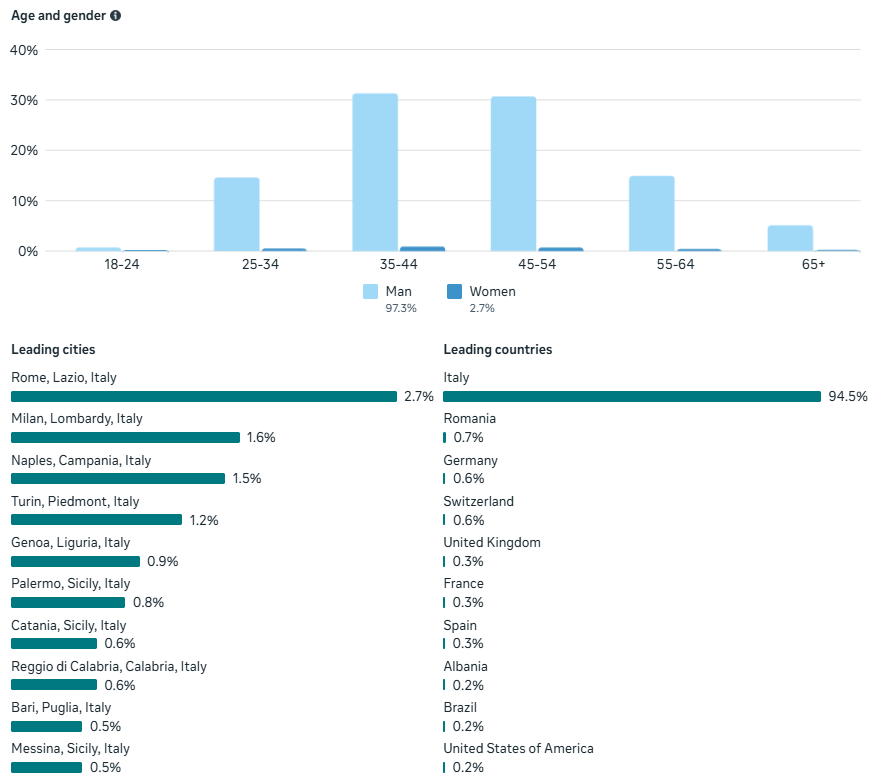Select the Milan, Lombardy, Italy bar

(125, 437)
